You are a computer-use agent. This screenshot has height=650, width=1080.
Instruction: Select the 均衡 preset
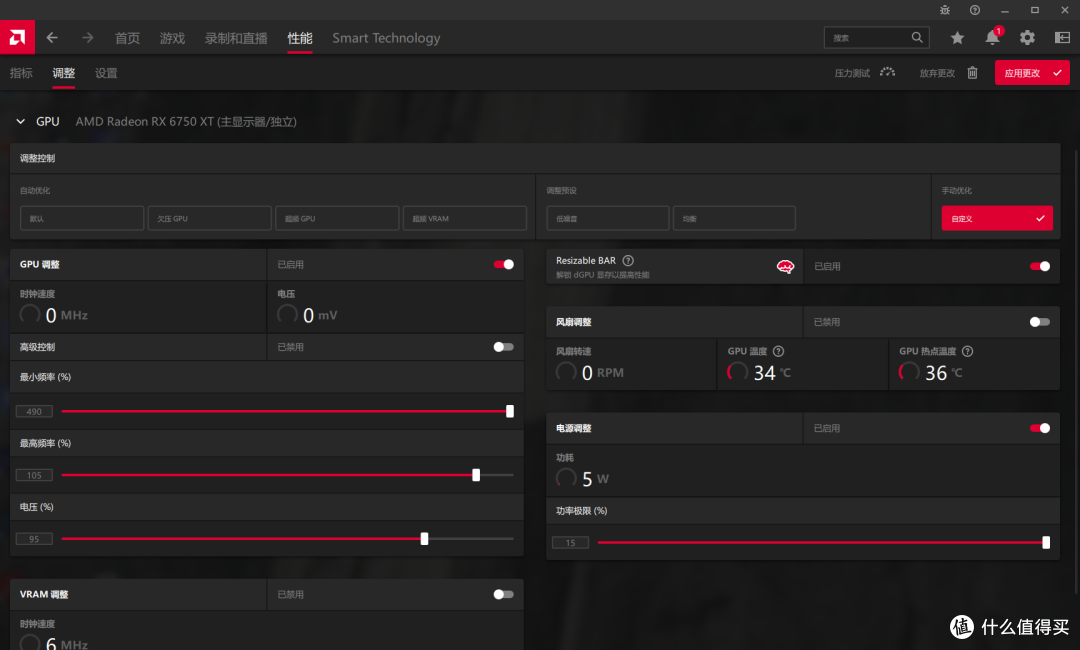coord(734,218)
